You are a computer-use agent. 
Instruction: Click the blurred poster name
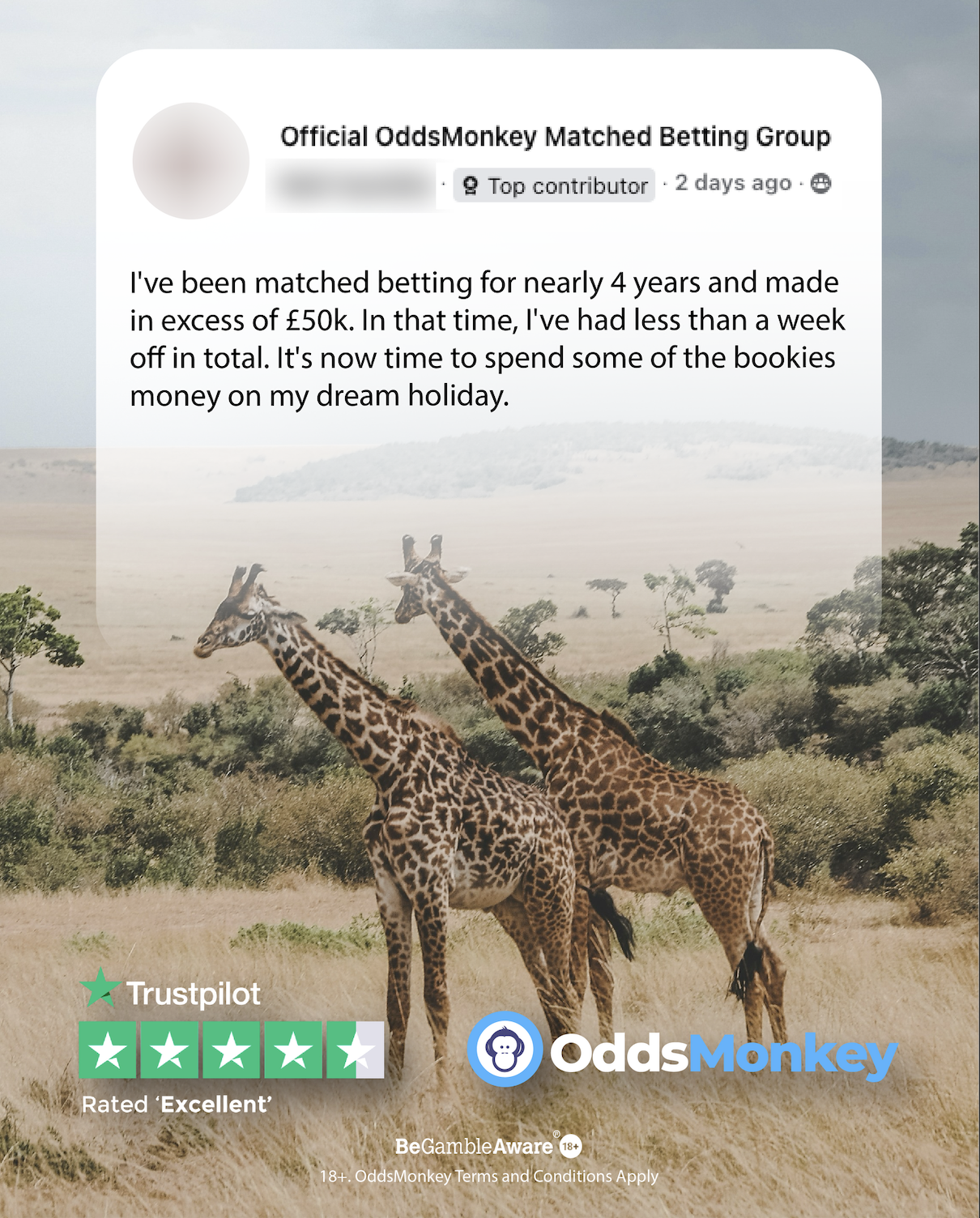pyautogui.click(x=352, y=185)
